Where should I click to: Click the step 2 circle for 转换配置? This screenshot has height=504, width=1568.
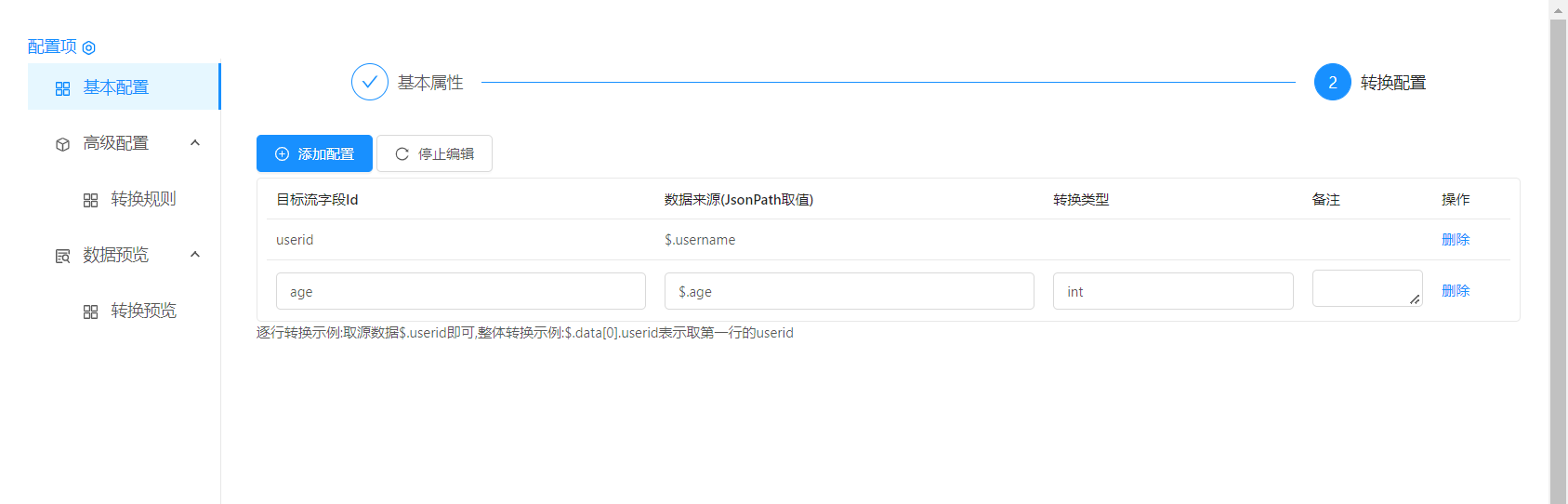tap(1332, 82)
